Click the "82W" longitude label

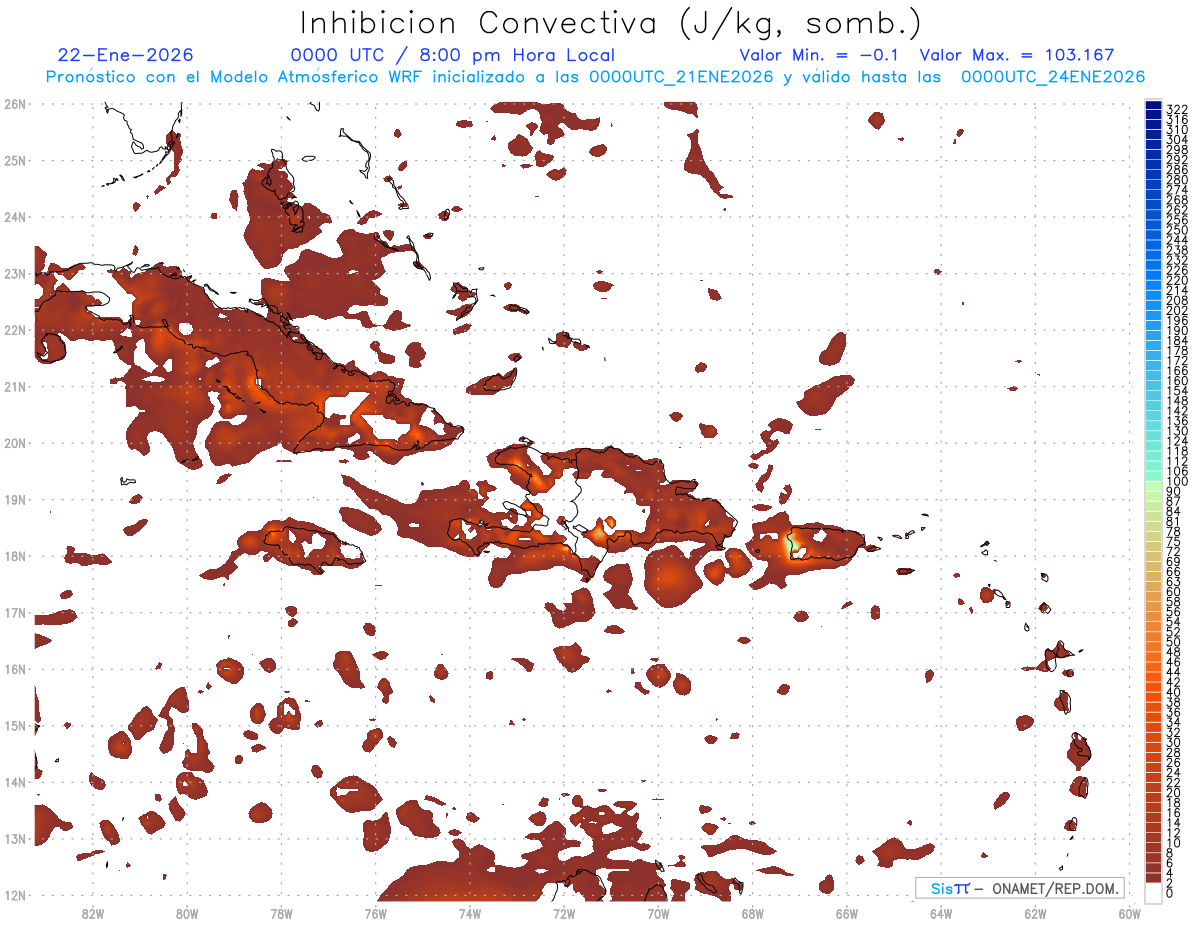[x=92, y=913]
